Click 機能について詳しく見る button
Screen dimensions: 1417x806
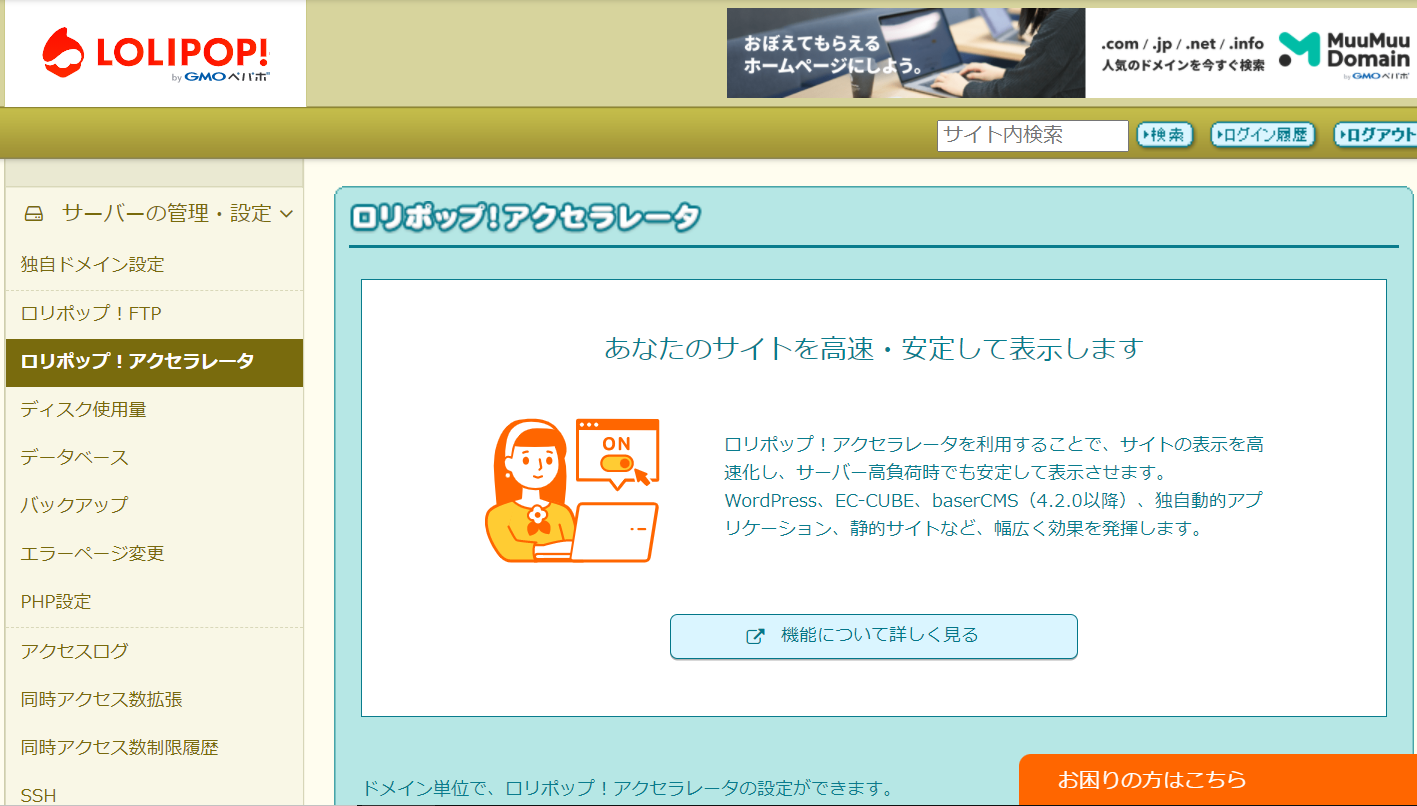point(874,636)
